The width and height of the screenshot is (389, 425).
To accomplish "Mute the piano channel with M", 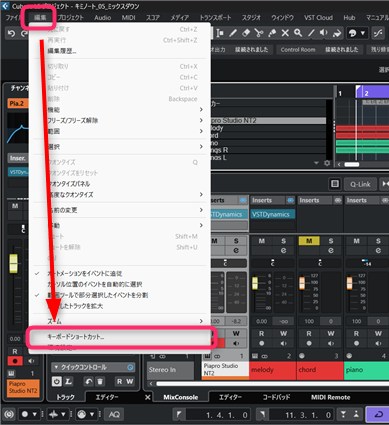I will pos(356,240).
